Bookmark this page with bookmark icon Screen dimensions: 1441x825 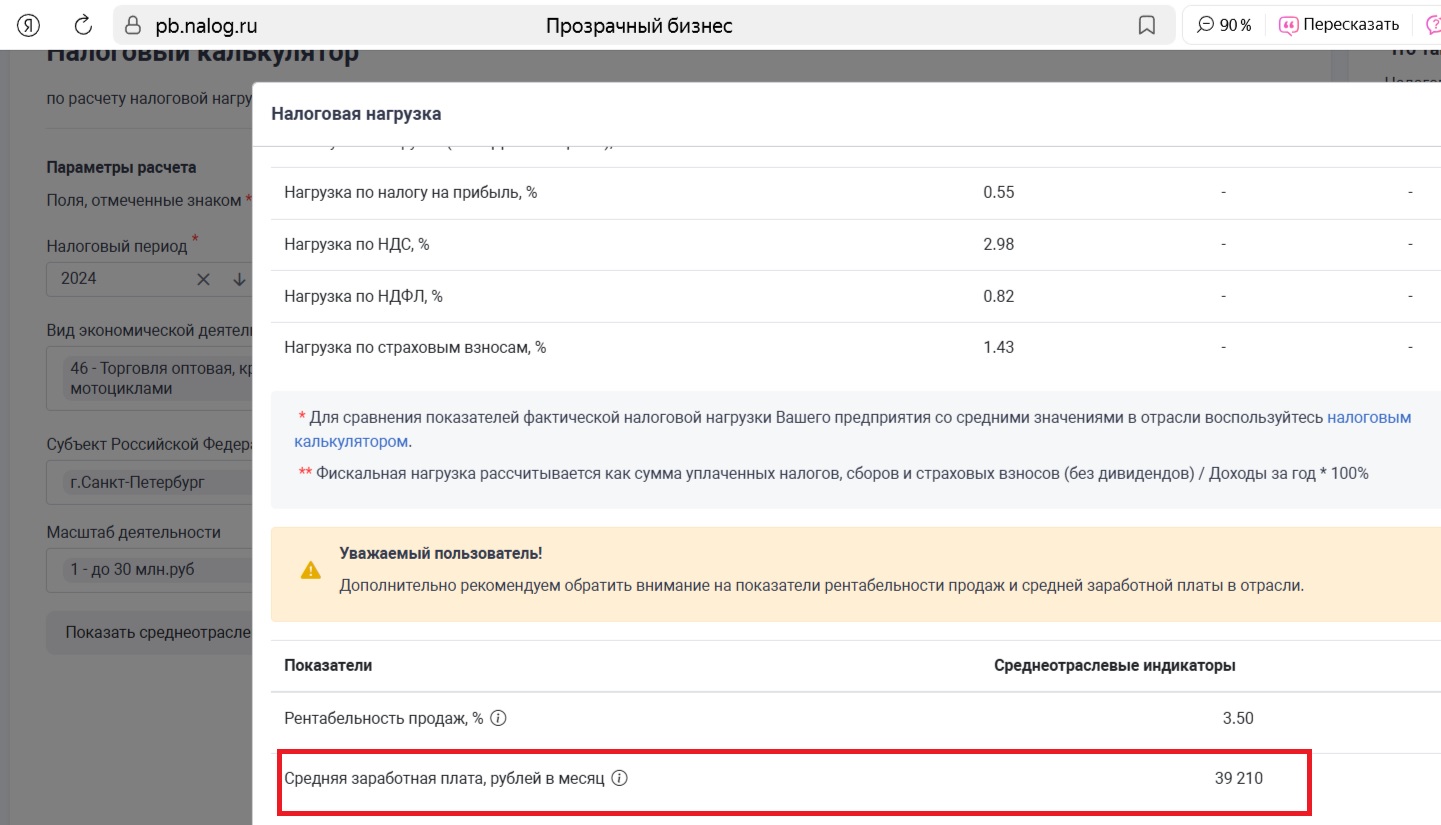(1147, 25)
